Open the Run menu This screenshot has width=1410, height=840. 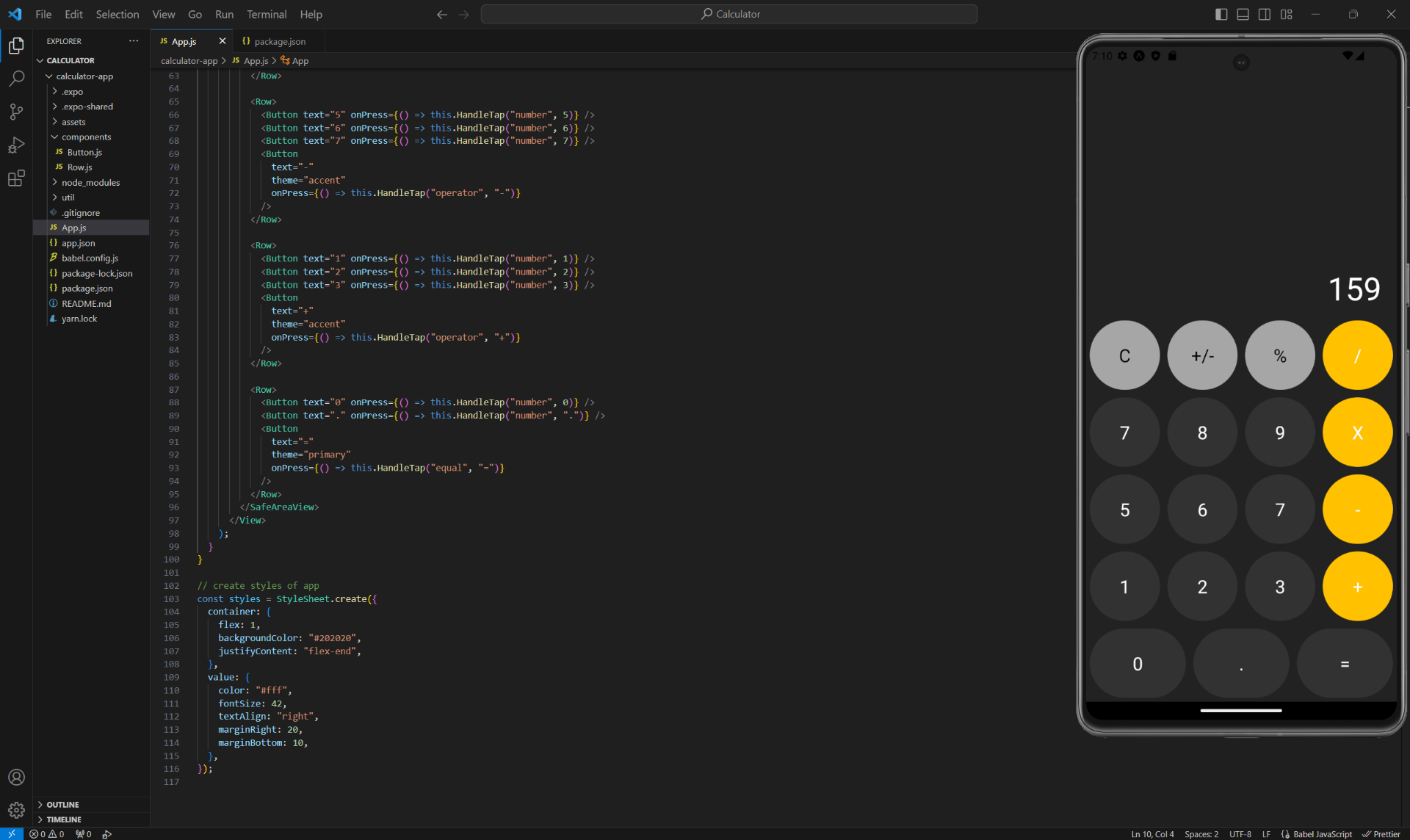(224, 14)
